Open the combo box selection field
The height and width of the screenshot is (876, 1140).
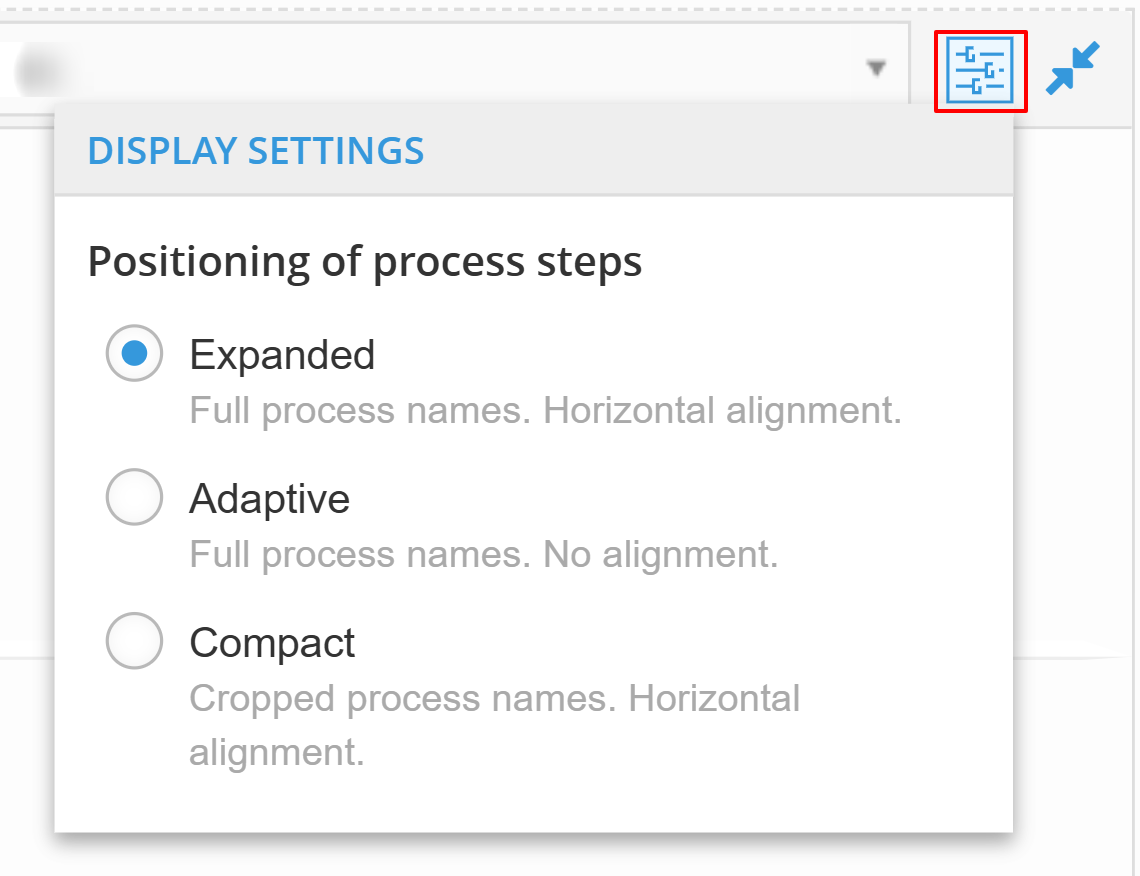(x=454, y=69)
